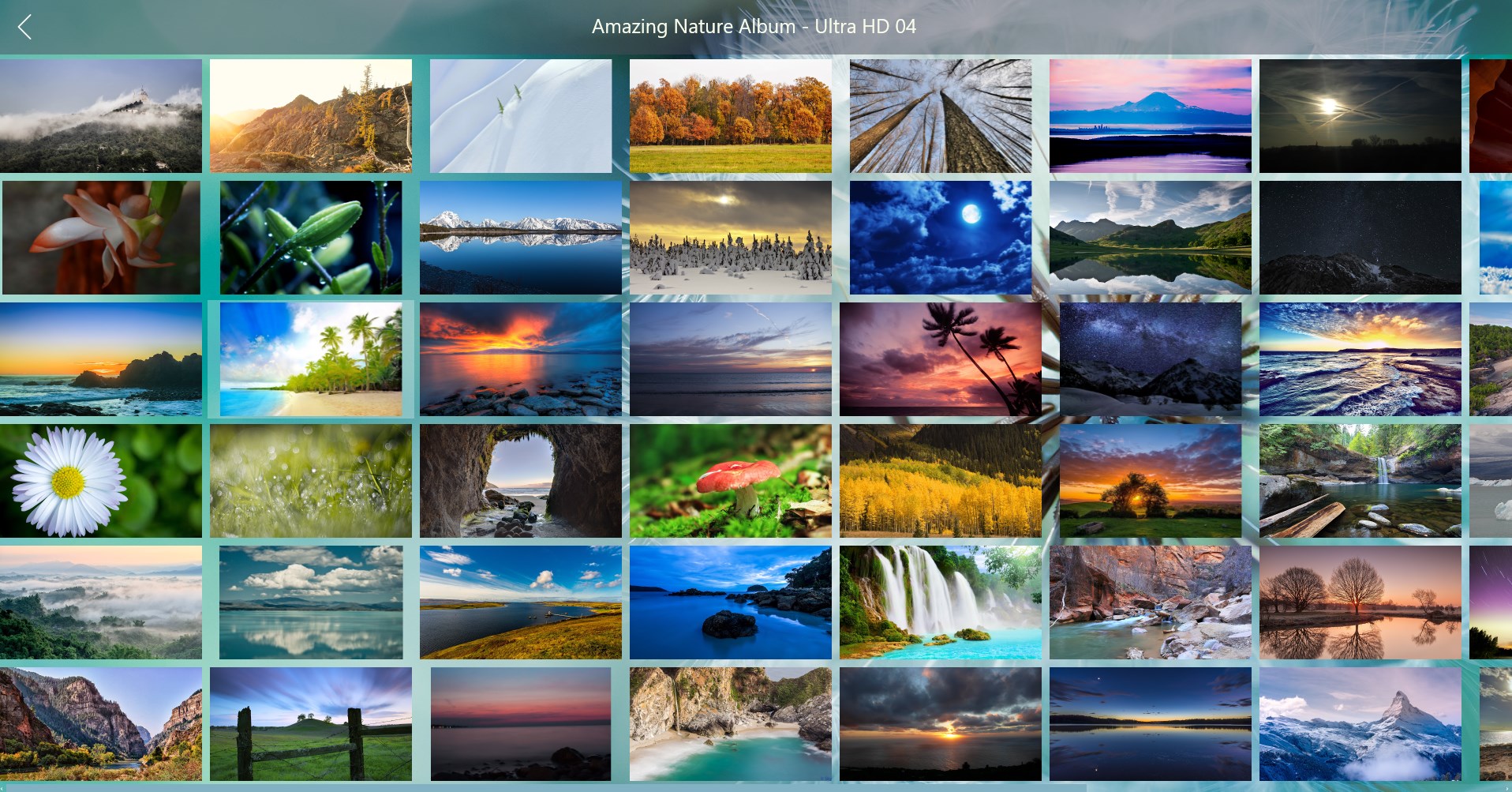Open the yellow aspen forest hillside image
Screen dimensions: 1512x792
(941, 481)
